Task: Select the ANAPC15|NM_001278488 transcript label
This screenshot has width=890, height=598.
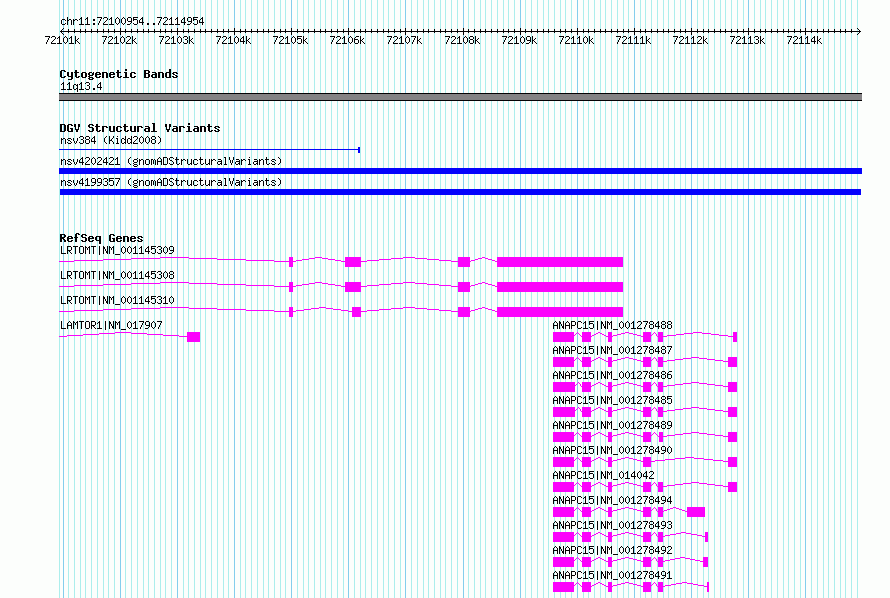Action: (612, 325)
